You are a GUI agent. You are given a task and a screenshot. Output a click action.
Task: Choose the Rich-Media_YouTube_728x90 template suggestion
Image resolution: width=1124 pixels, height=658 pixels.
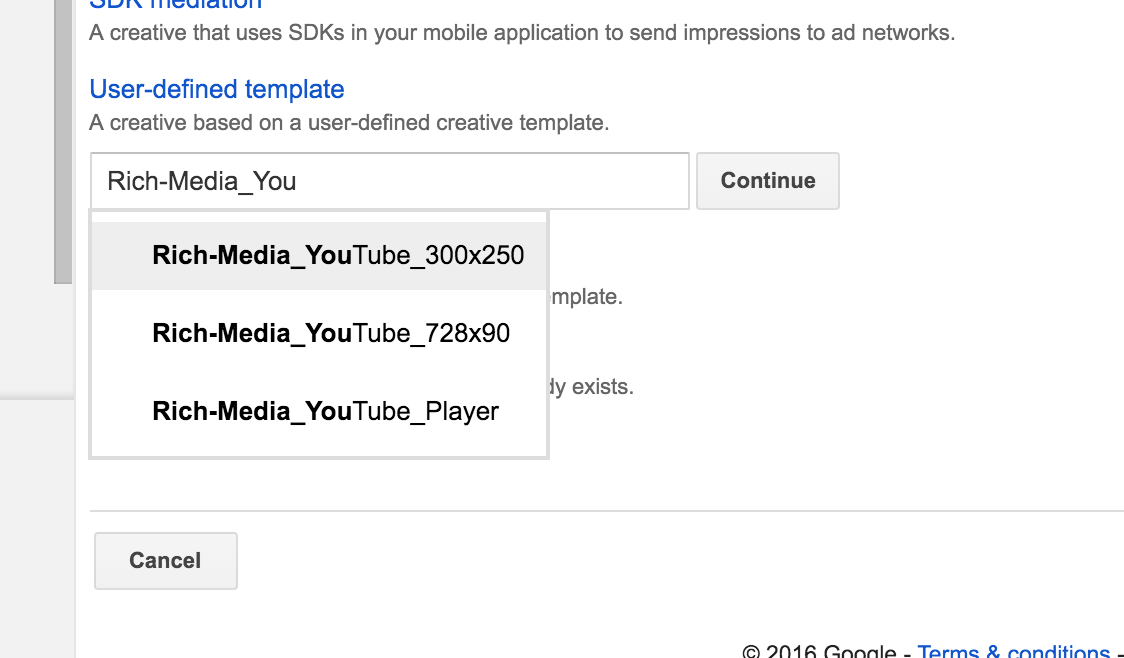[330, 333]
